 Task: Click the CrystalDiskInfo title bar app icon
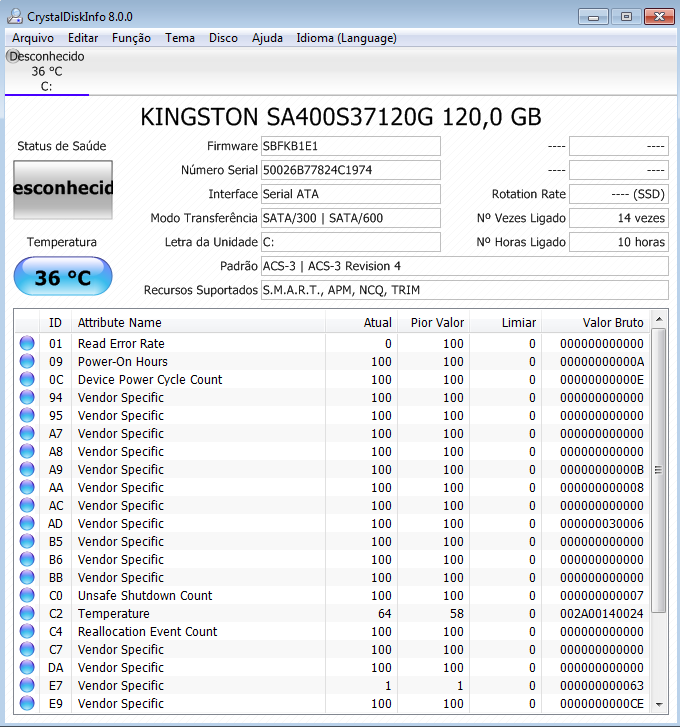15,17
